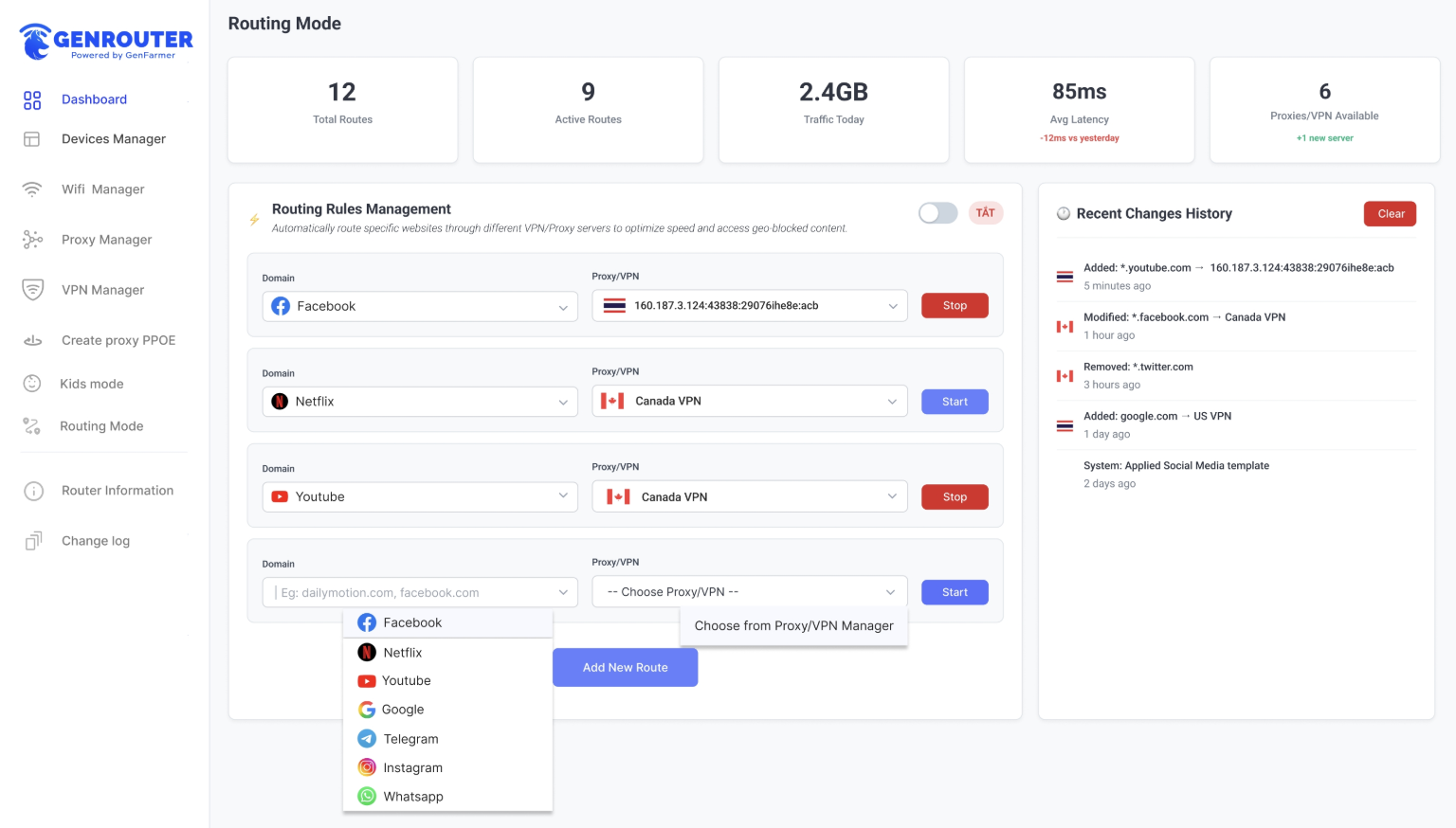Click the Router Information info icon
Image resolution: width=1456 pixels, height=828 pixels.
[x=33, y=491]
